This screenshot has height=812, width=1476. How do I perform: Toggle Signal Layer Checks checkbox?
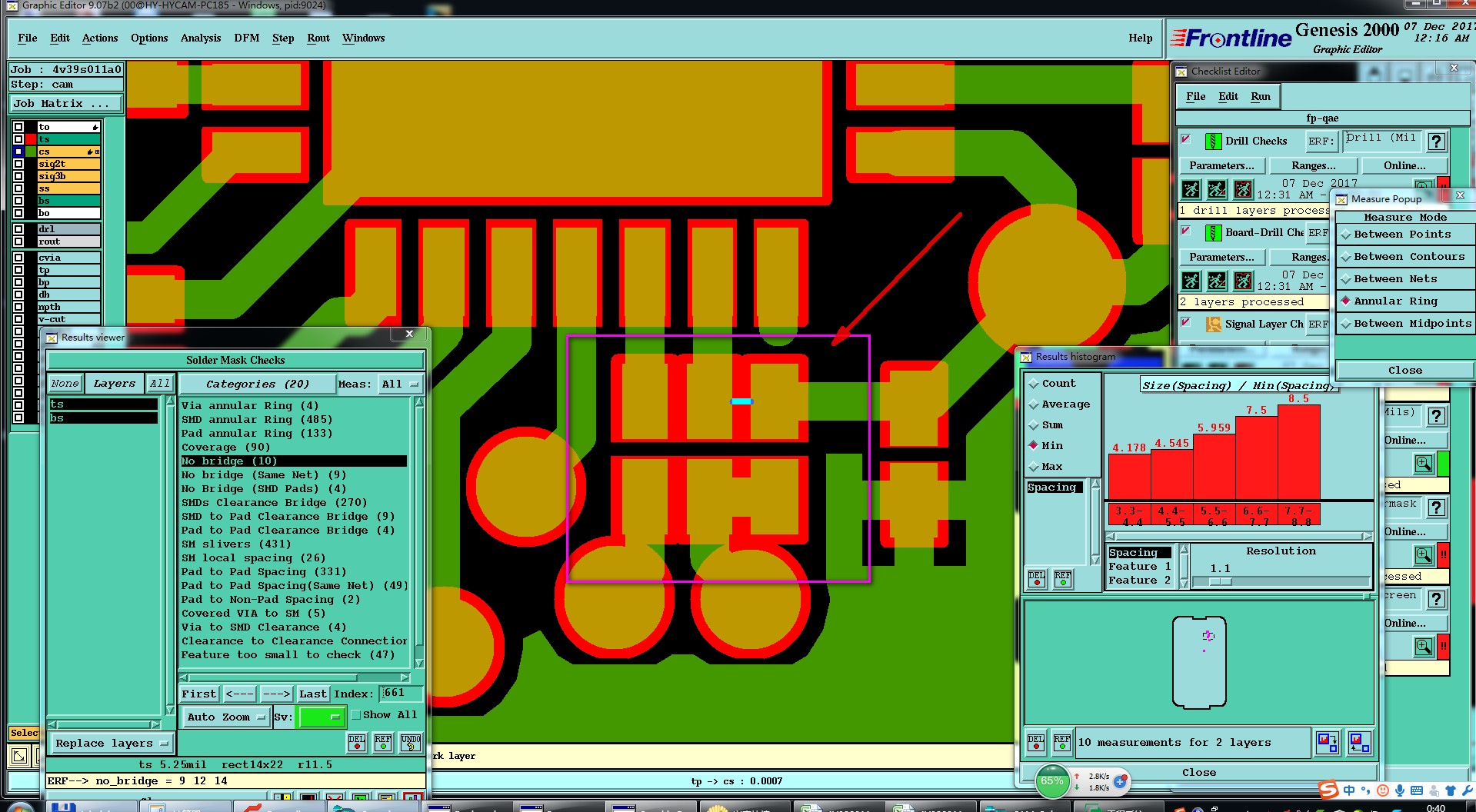(1186, 322)
